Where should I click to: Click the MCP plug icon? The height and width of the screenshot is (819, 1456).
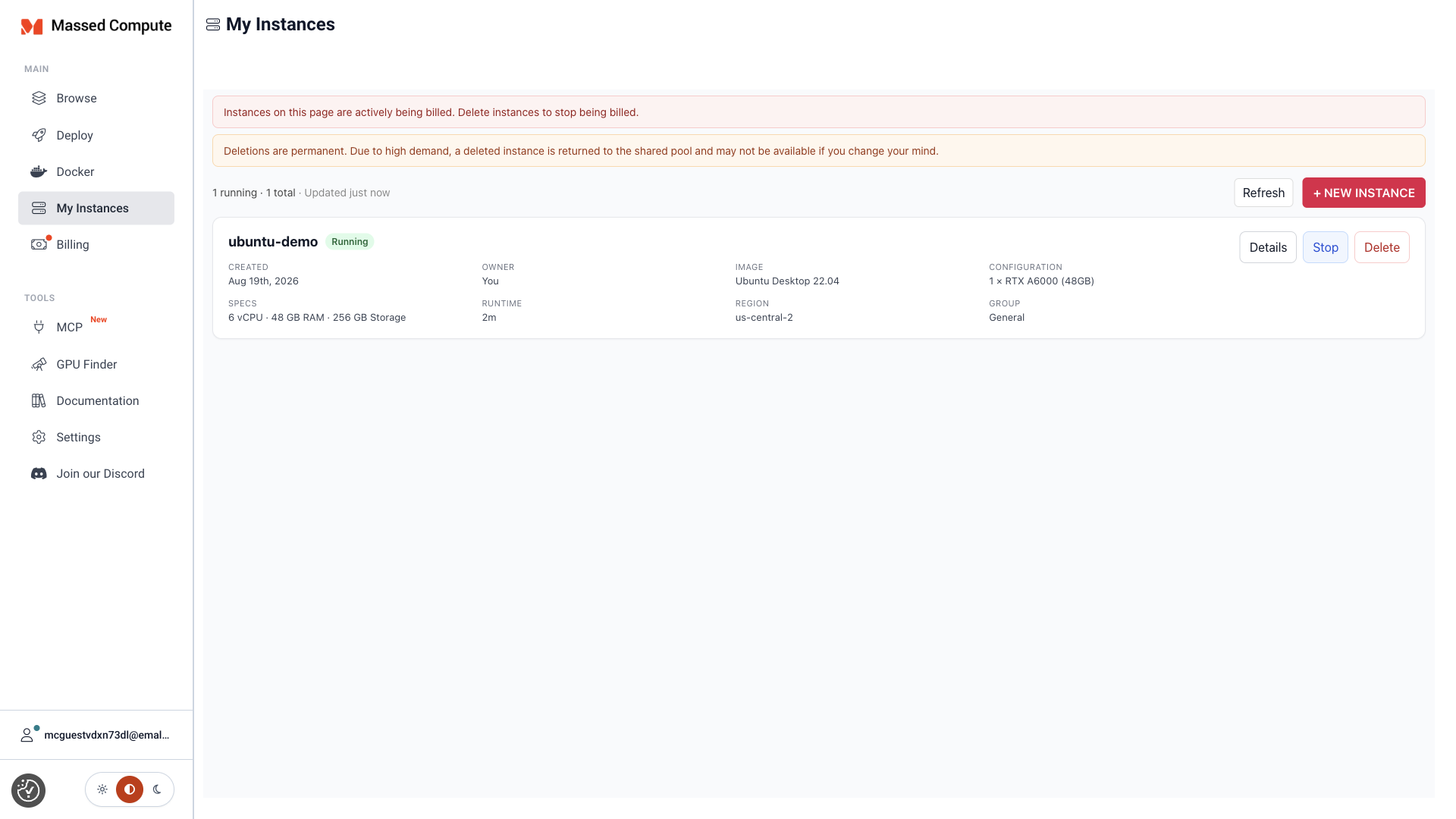point(39,327)
